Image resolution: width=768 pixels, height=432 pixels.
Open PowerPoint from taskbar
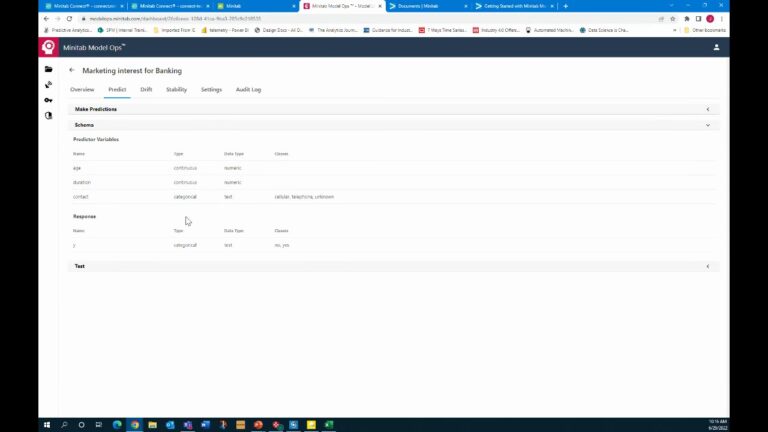click(258, 425)
